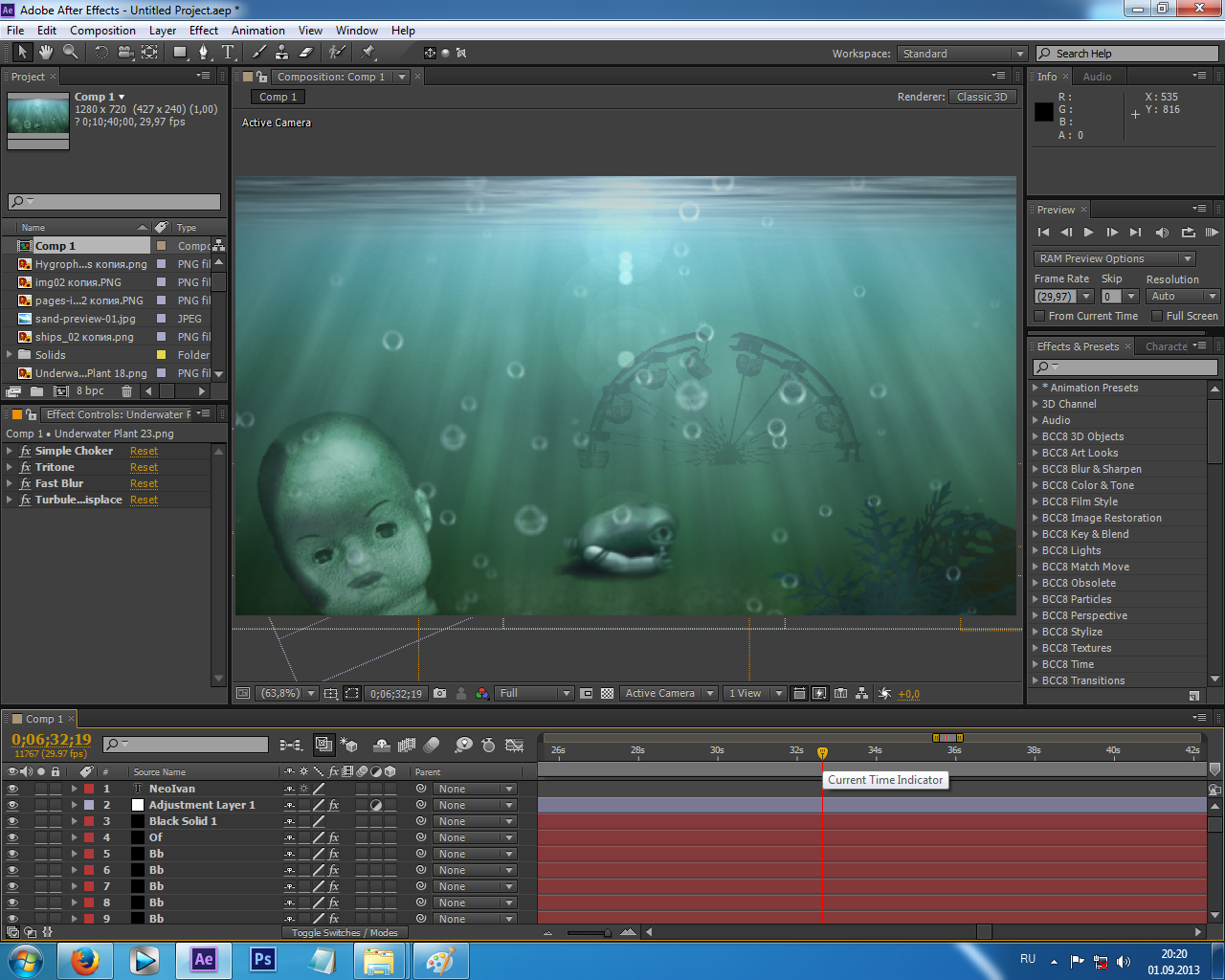Select the Unified Camera tool
This screenshot has width=1225, height=980.
[x=125, y=52]
